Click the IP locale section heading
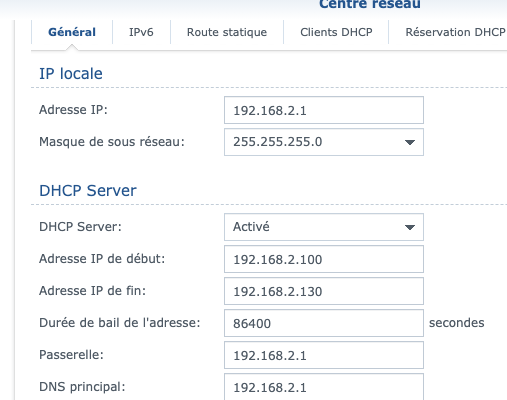The height and width of the screenshot is (400, 507). click(x=71, y=74)
